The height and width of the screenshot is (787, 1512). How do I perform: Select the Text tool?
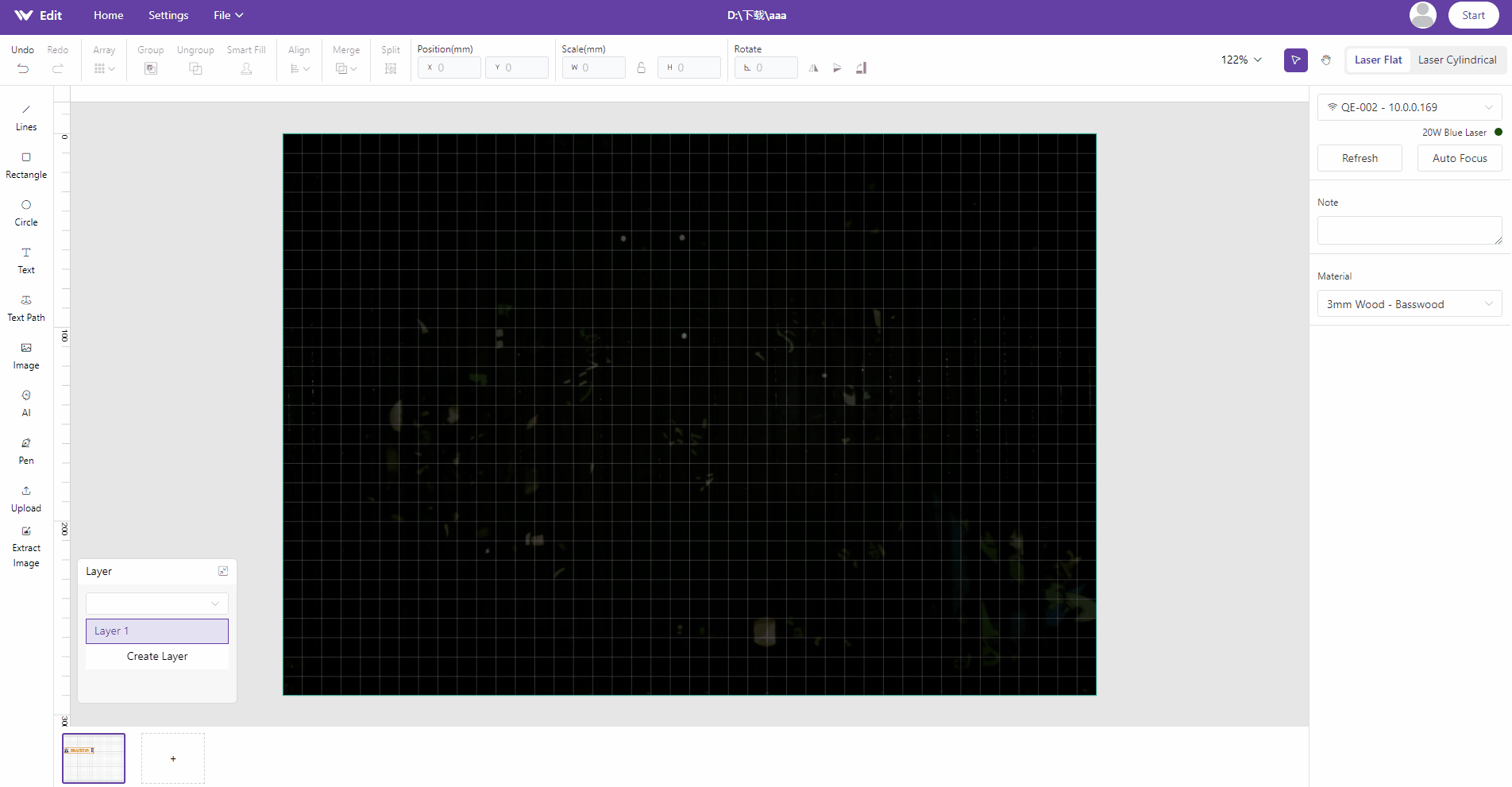[26, 260]
